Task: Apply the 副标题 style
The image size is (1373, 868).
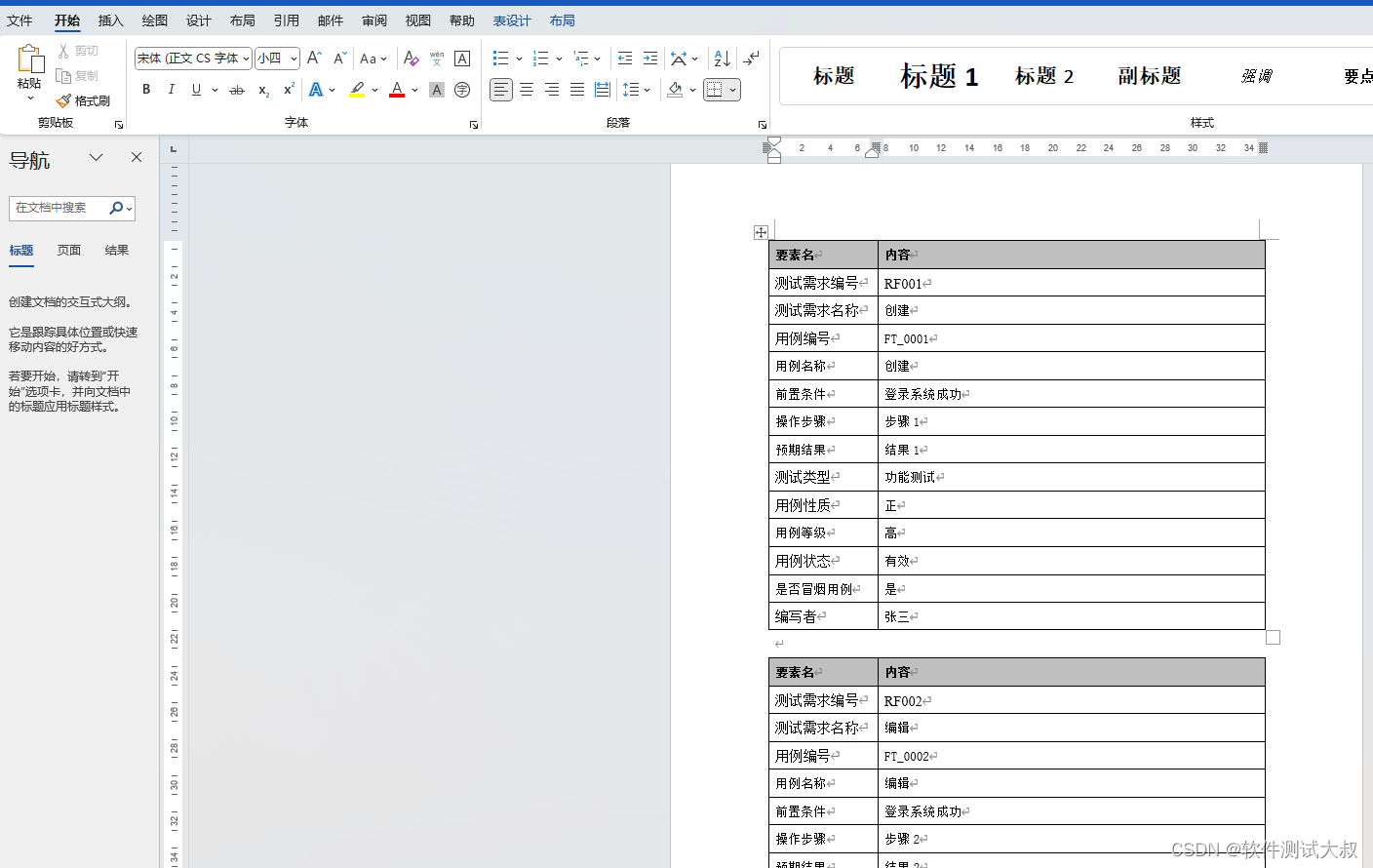Action: pyautogui.click(x=1150, y=76)
